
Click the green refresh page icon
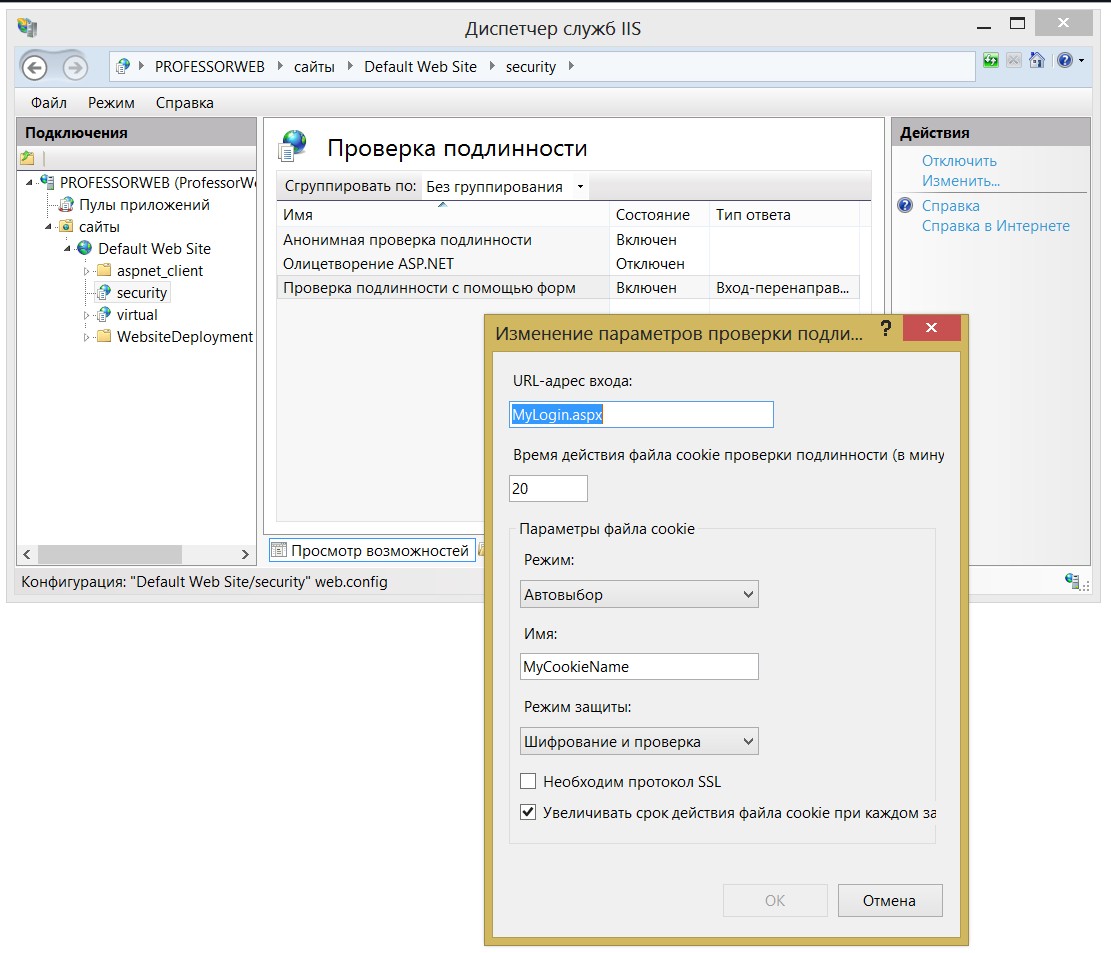point(991,61)
